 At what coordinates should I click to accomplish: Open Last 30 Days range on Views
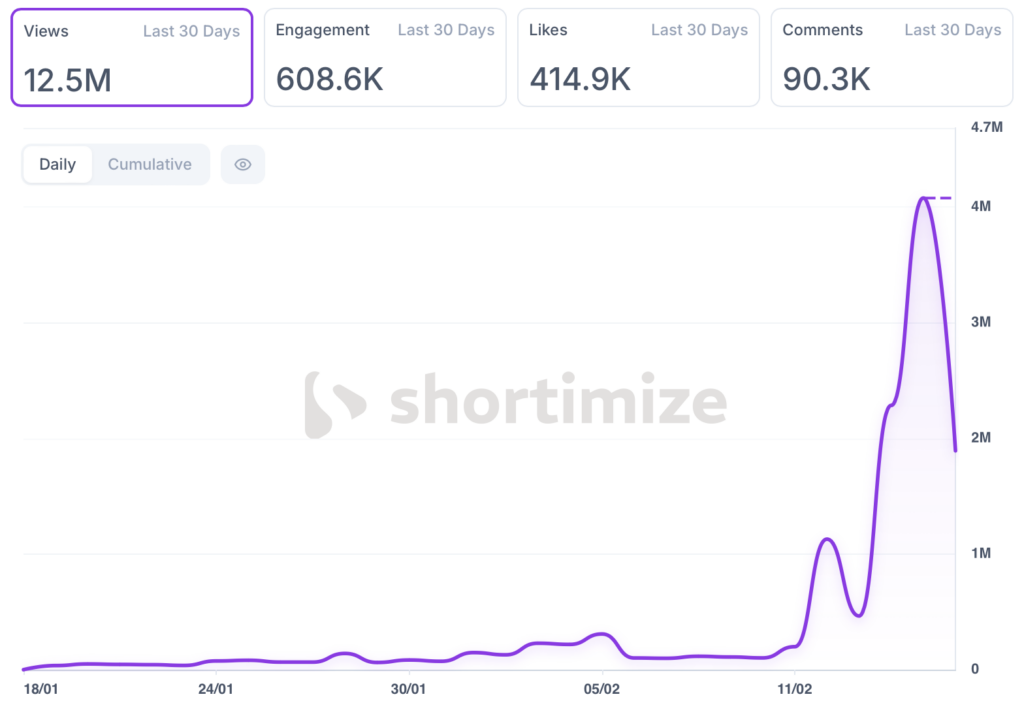(x=191, y=31)
